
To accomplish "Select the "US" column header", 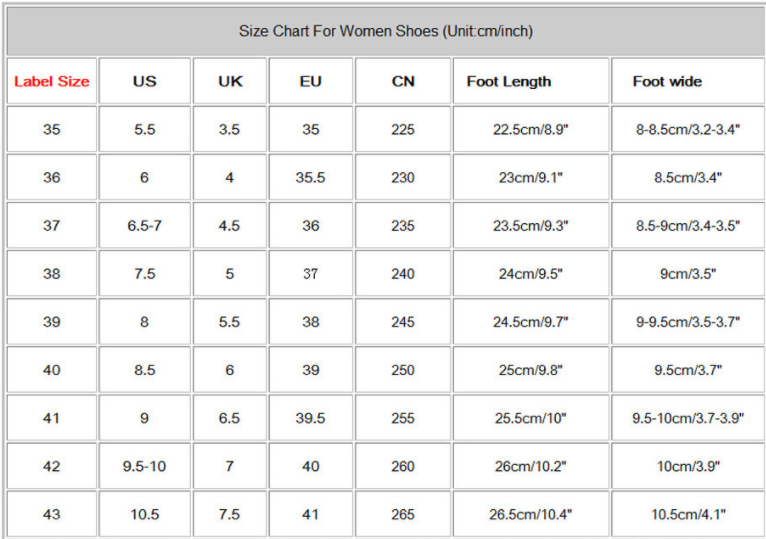I will (145, 82).
